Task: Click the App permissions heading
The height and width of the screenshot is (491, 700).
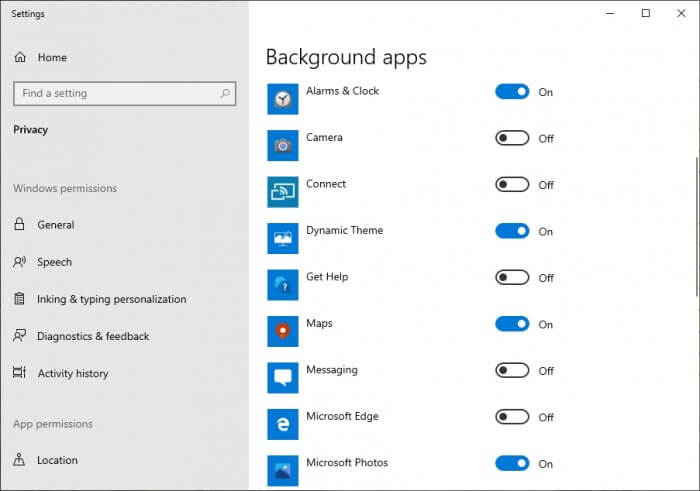Action: point(53,424)
